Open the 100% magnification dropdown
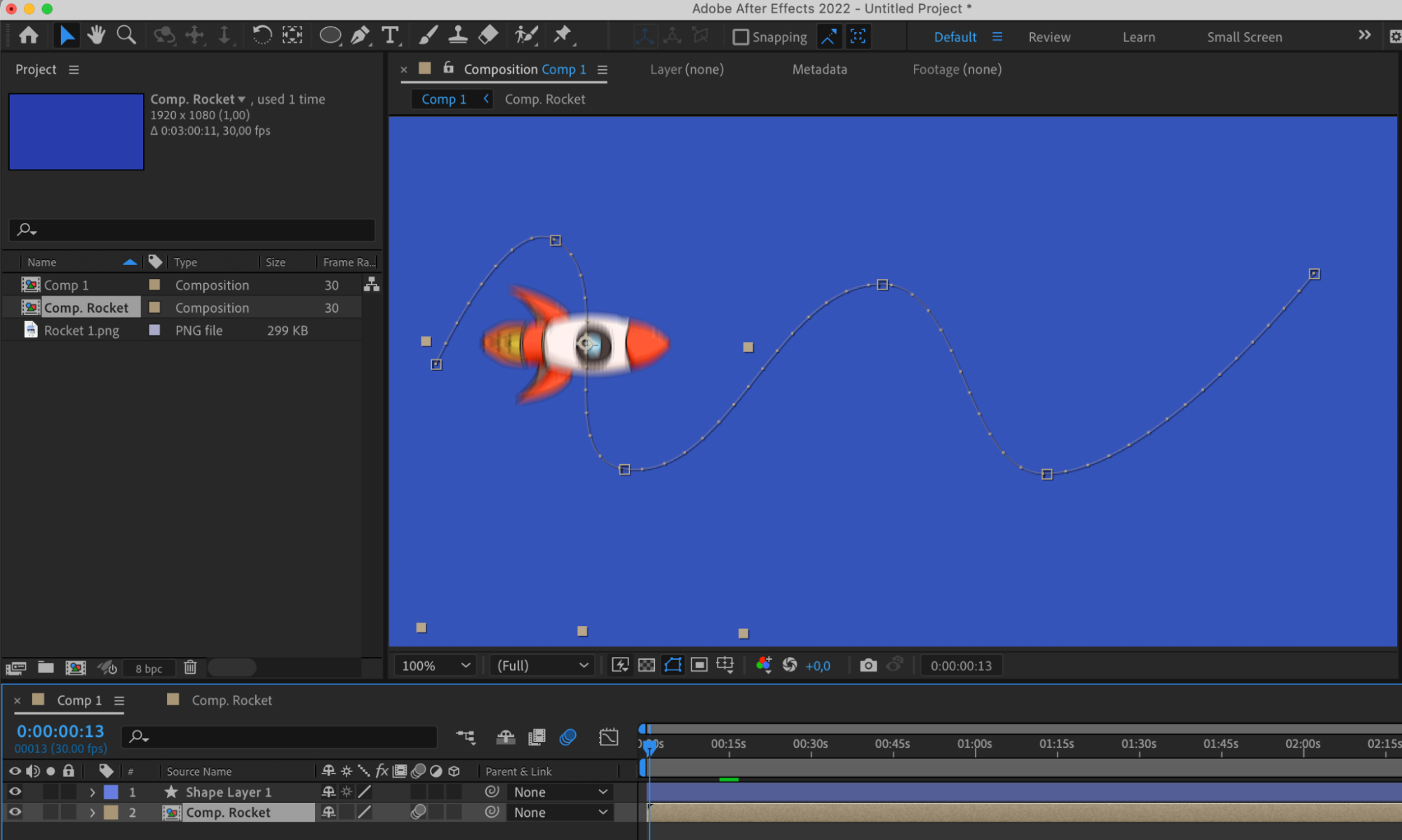The width and height of the screenshot is (1402, 840). point(435,665)
